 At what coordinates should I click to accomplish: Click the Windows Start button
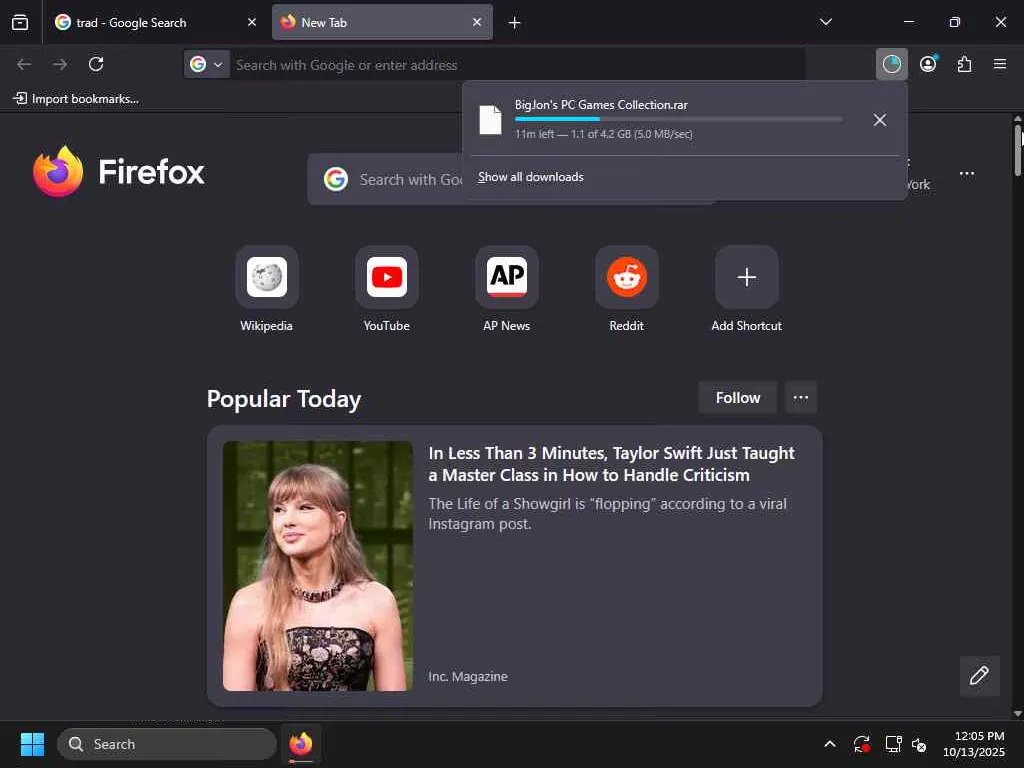[x=32, y=744]
